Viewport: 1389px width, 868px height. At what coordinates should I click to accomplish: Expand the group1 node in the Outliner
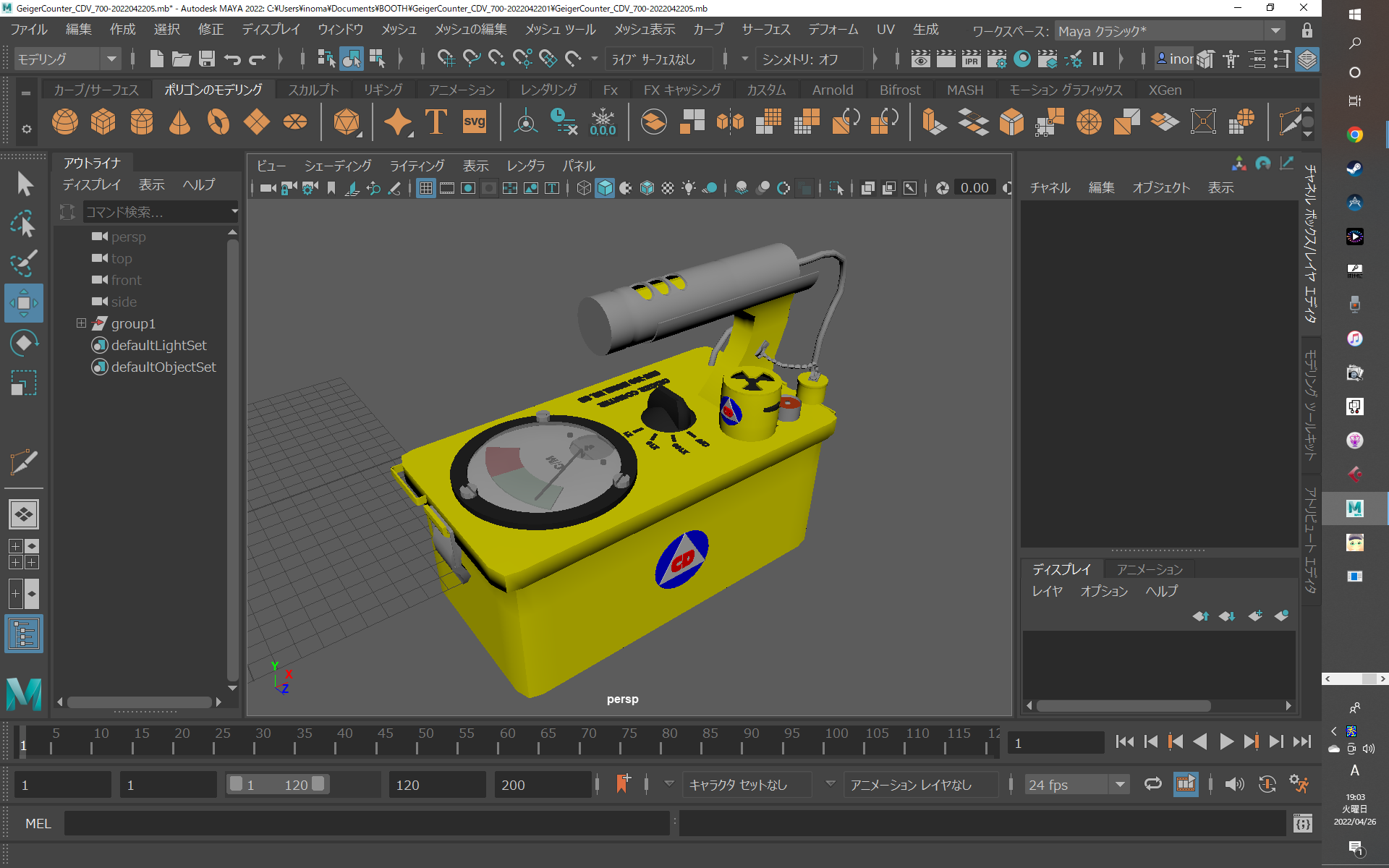tap(80, 323)
